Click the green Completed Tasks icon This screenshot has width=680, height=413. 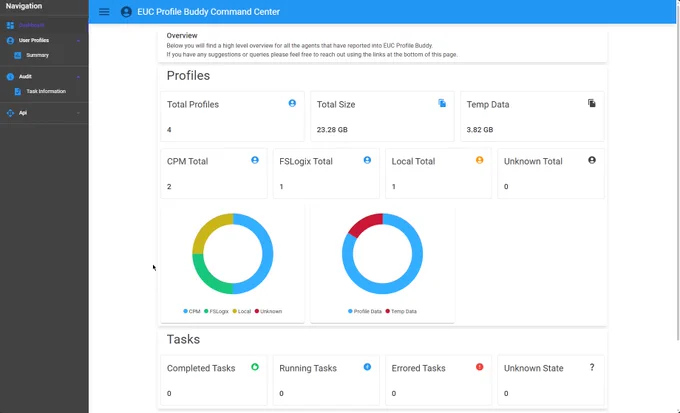(255, 367)
